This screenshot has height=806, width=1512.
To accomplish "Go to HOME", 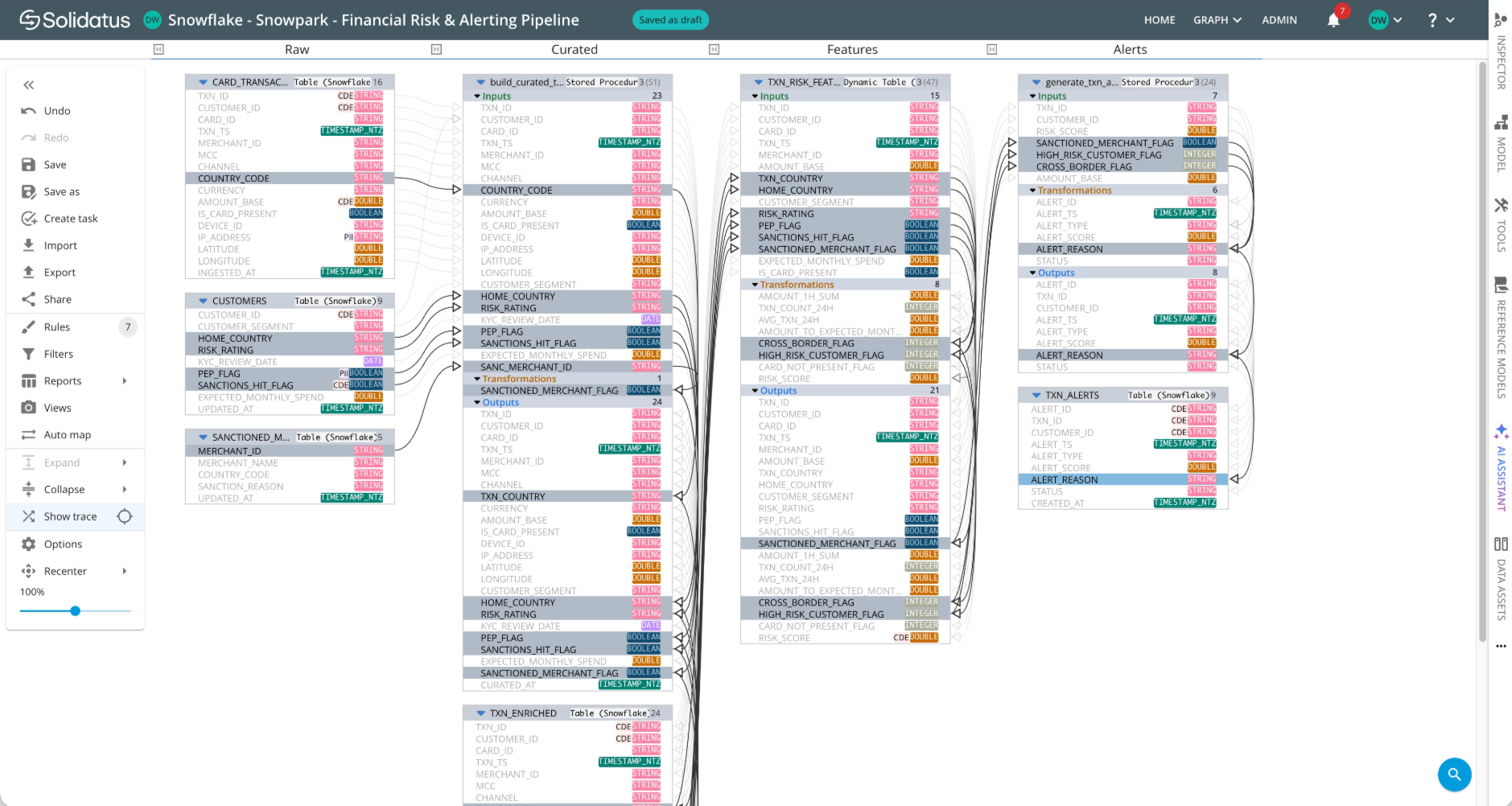I will click(1160, 20).
